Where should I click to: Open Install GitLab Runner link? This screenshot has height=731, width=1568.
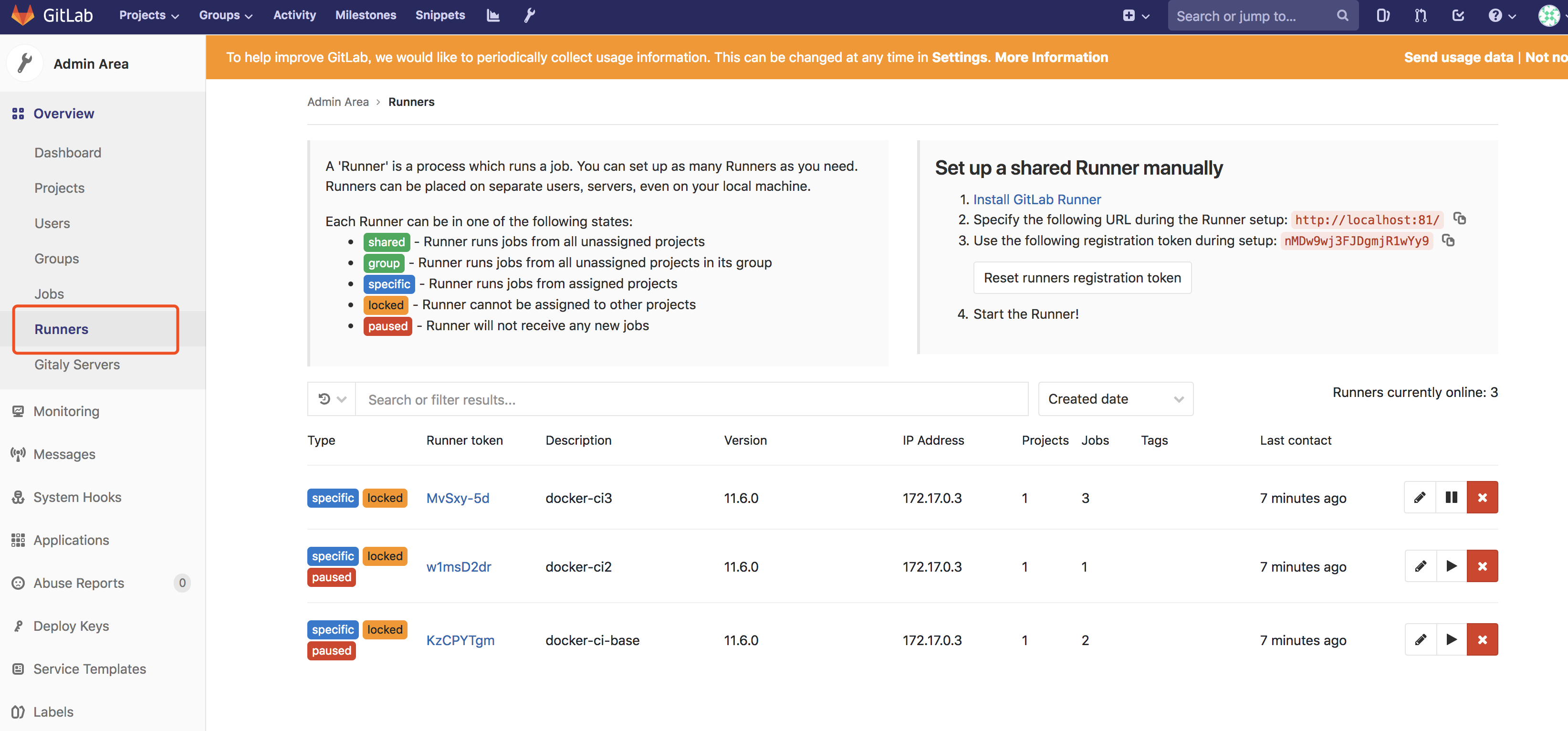1036,199
